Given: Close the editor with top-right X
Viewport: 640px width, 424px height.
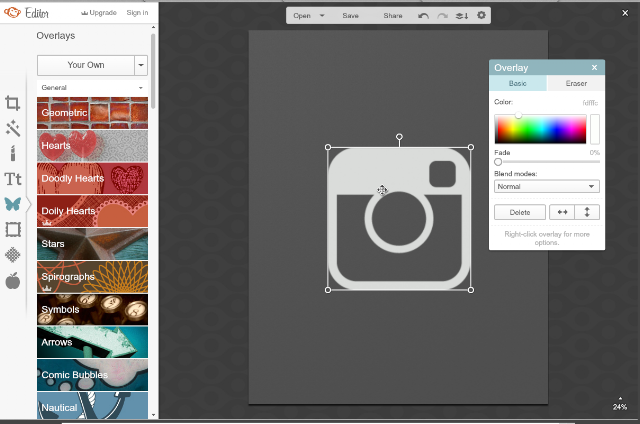Looking at the screenshot, I should click(x=625, y=13).
